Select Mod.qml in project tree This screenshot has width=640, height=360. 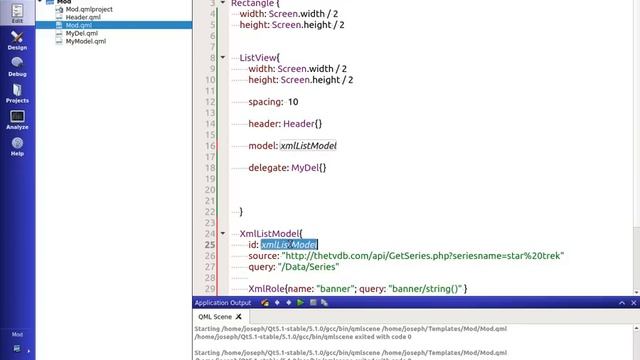(79, 25)
